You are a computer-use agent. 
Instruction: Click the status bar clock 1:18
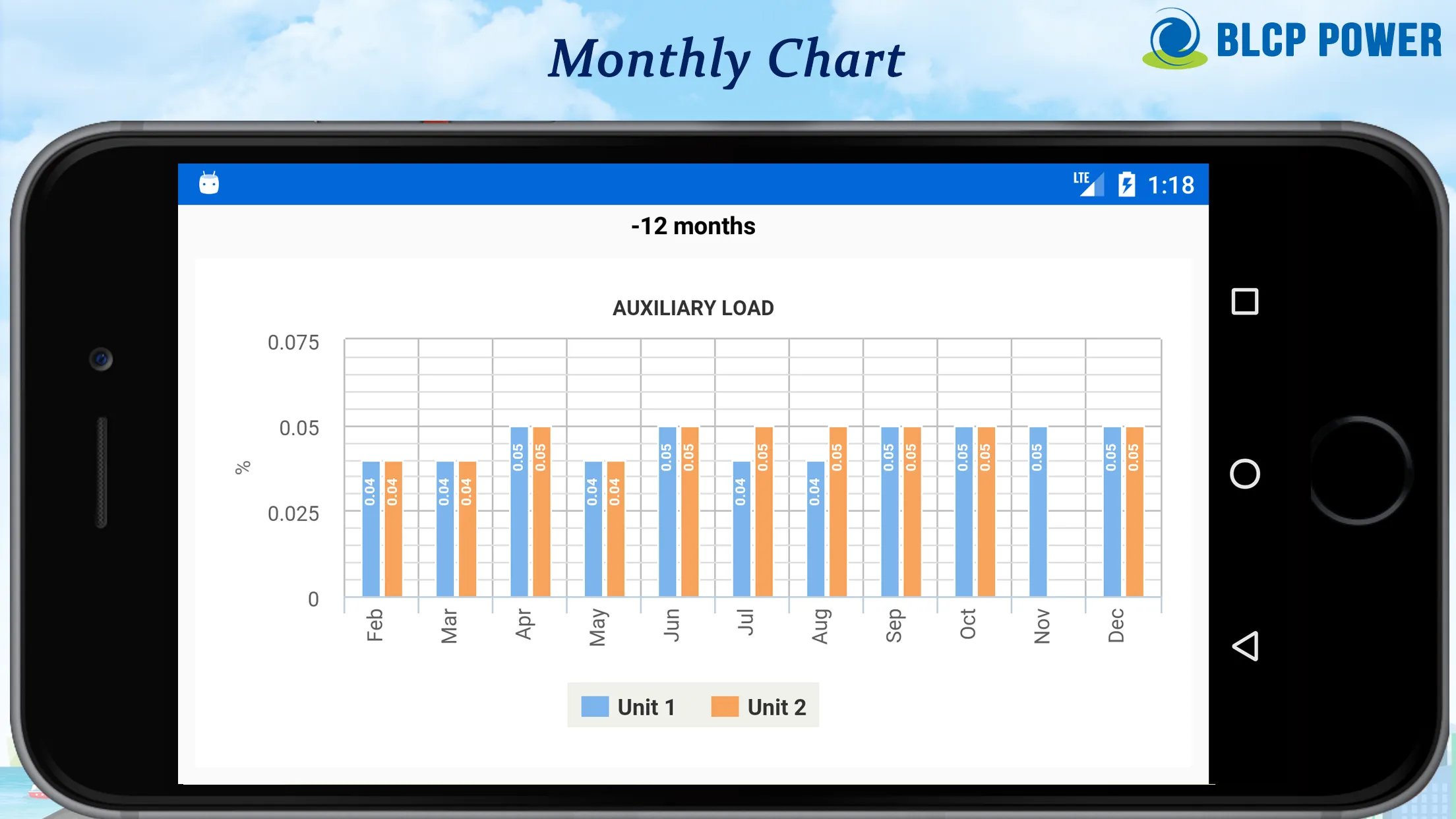coord(1171,185)
